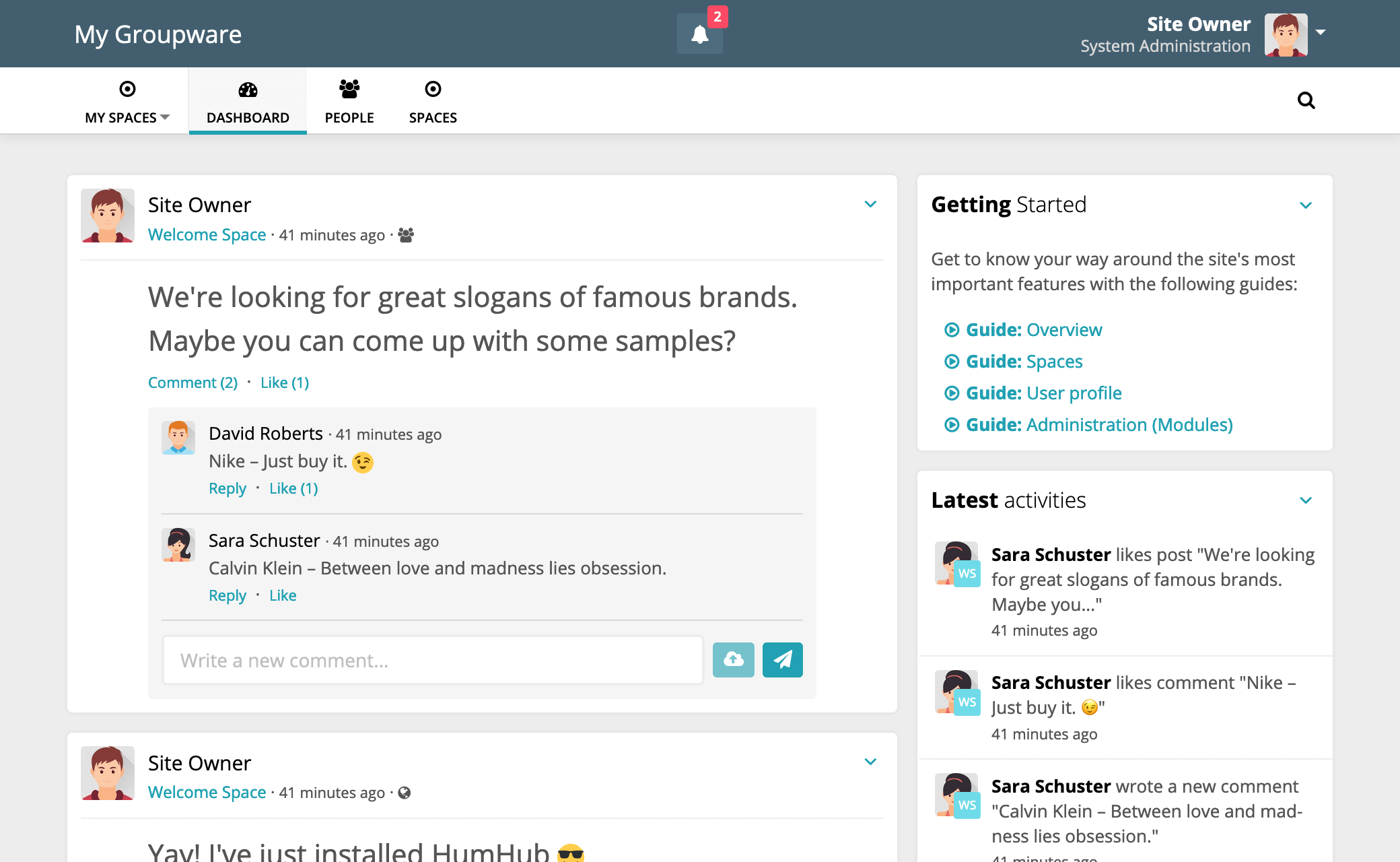The image size is (1400, 862).
Task: Click the Write a new comment field
Action: point(433,661)
